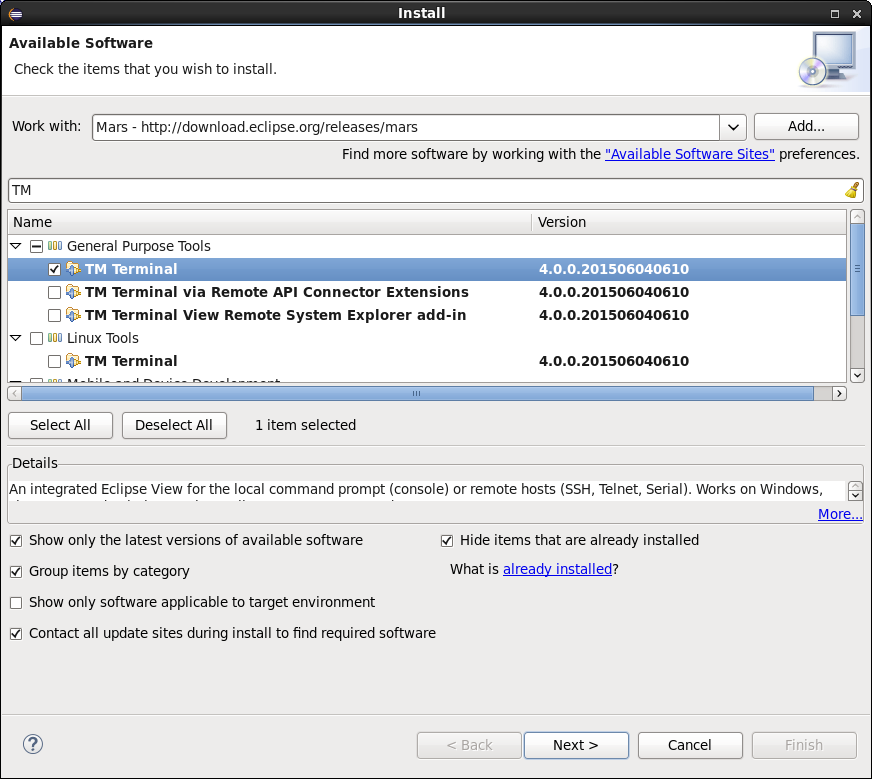Check TM Terminal via Remote API Connector Extensions
The width and height of the screenshot is (872, 779).
[x=54, y=292]
